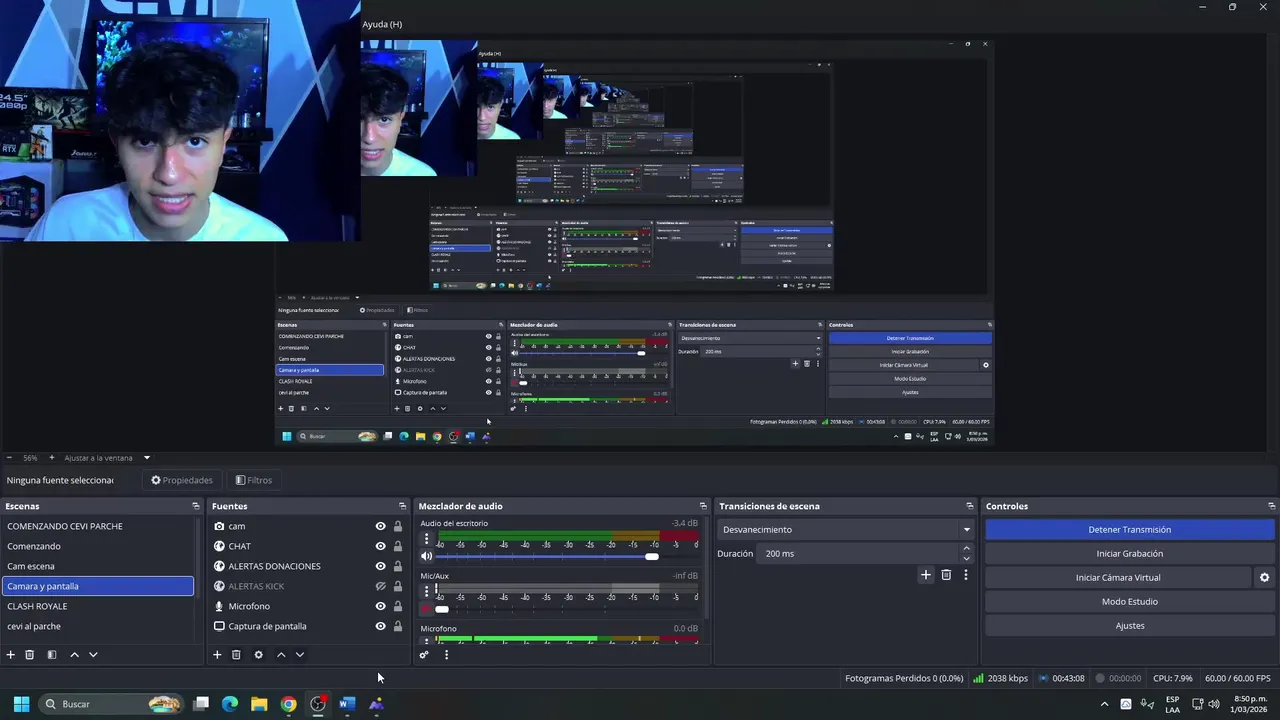
Task: Undock the Transiciones de escena panel
Action: (x=969, y=506)
